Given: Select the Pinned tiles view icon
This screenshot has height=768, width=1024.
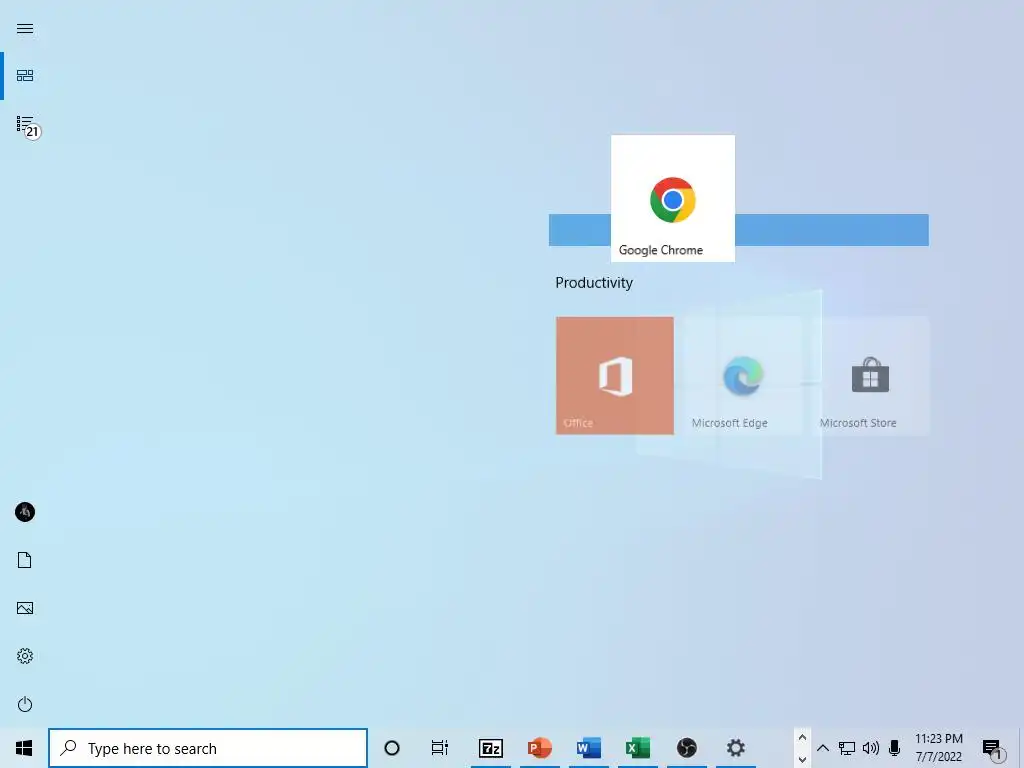Looking at the screenshot, I should (x=25, y=76).
